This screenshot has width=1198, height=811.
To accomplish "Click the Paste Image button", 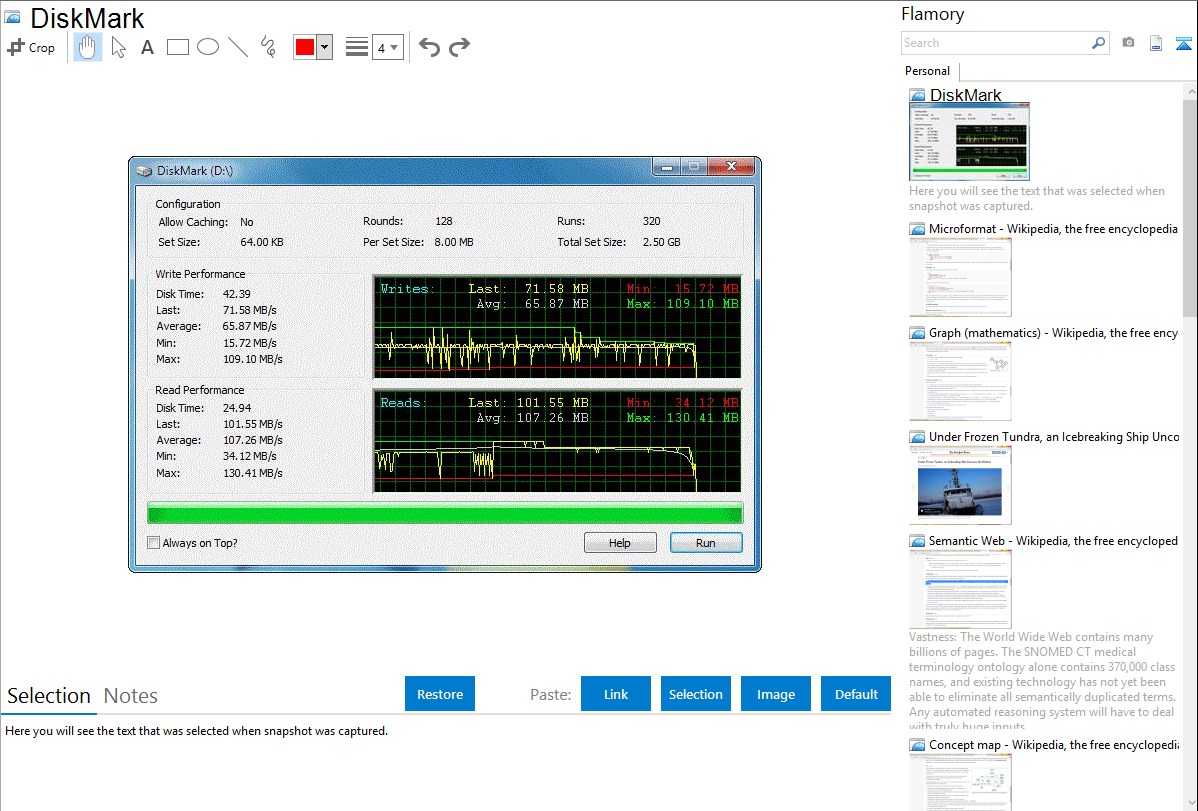I will (x=776, y=694).
